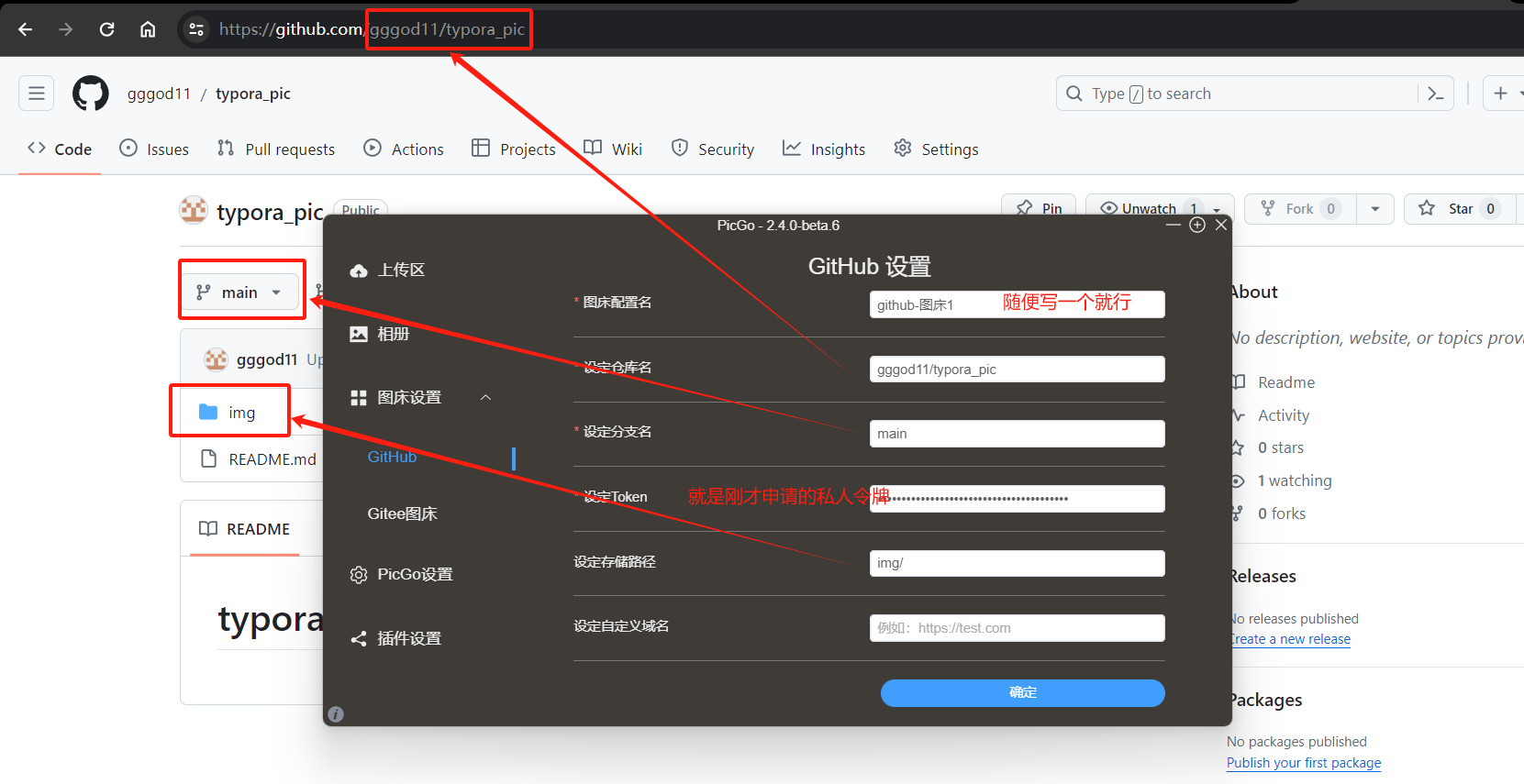Image resolution: width=1524 pixels, height=784 pixels.
Task: View the 0 stars link
Action: (1280, 447)
